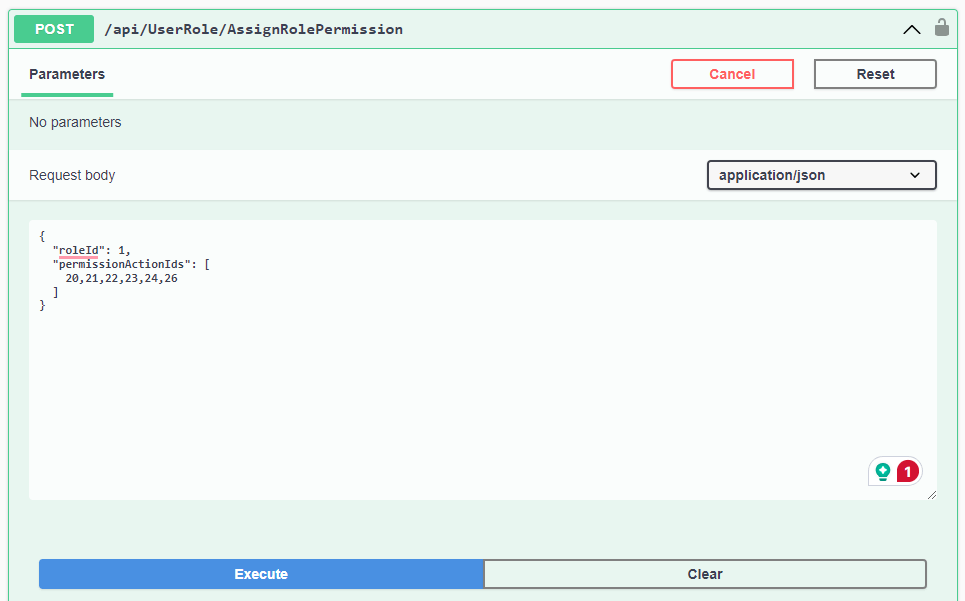Viewport: 965px width, 601px height.
Task: Open the request body content type dropdown
Action: coord(821,175)
